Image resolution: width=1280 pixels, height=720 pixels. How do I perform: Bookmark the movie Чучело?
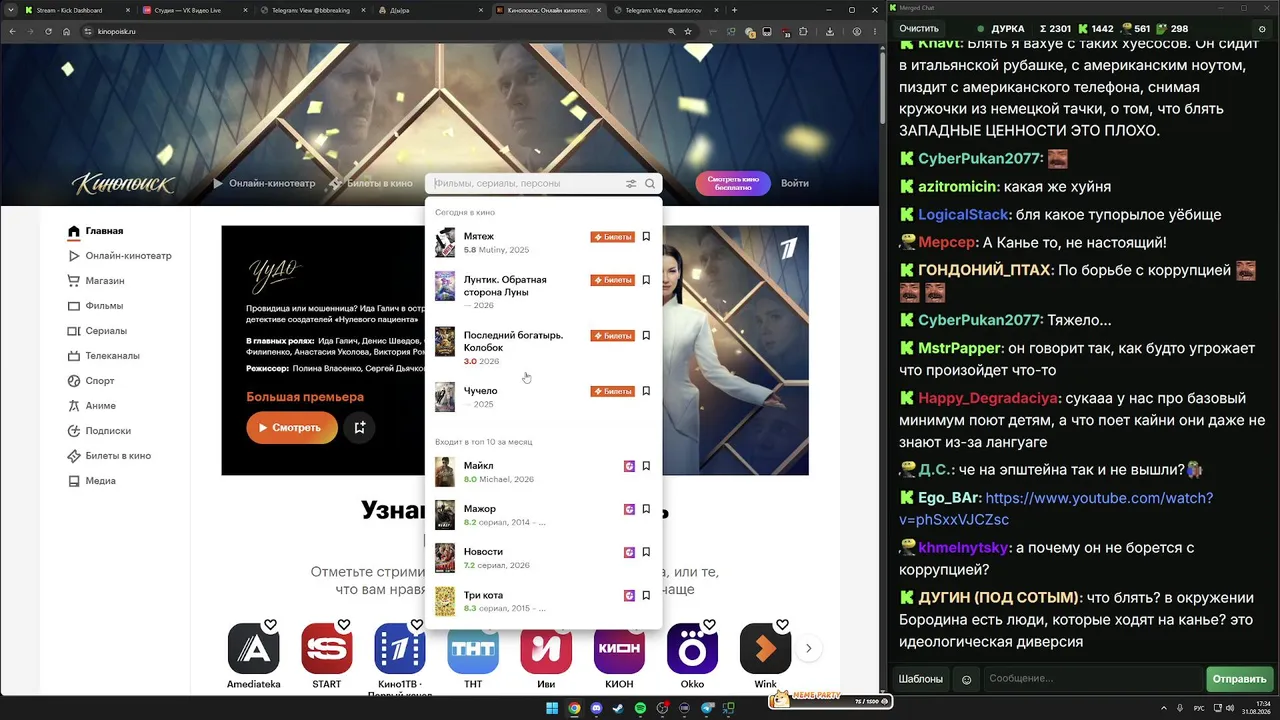646,391
